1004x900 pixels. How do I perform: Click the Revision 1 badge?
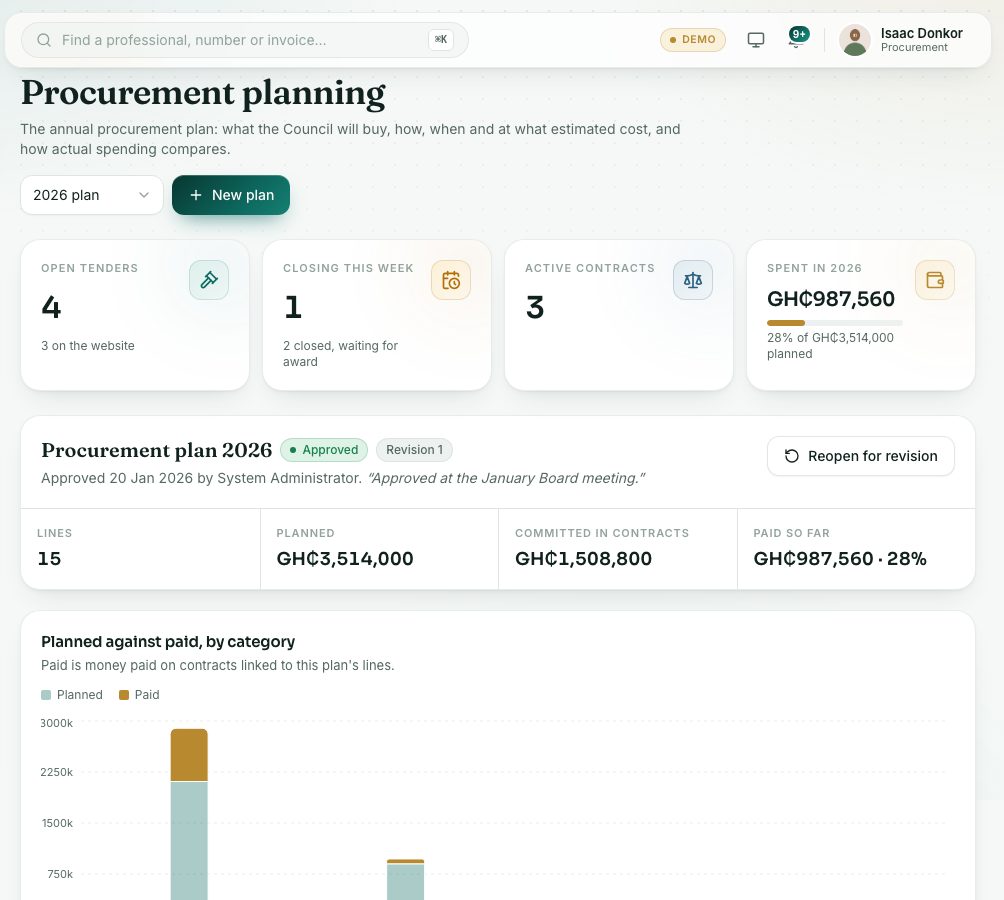click(414, 450)
